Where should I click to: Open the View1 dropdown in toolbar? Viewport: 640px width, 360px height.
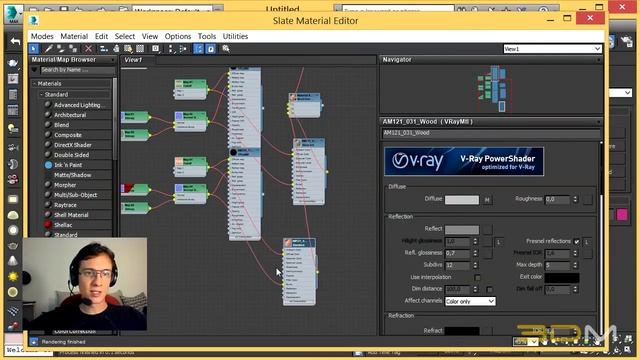552,49
